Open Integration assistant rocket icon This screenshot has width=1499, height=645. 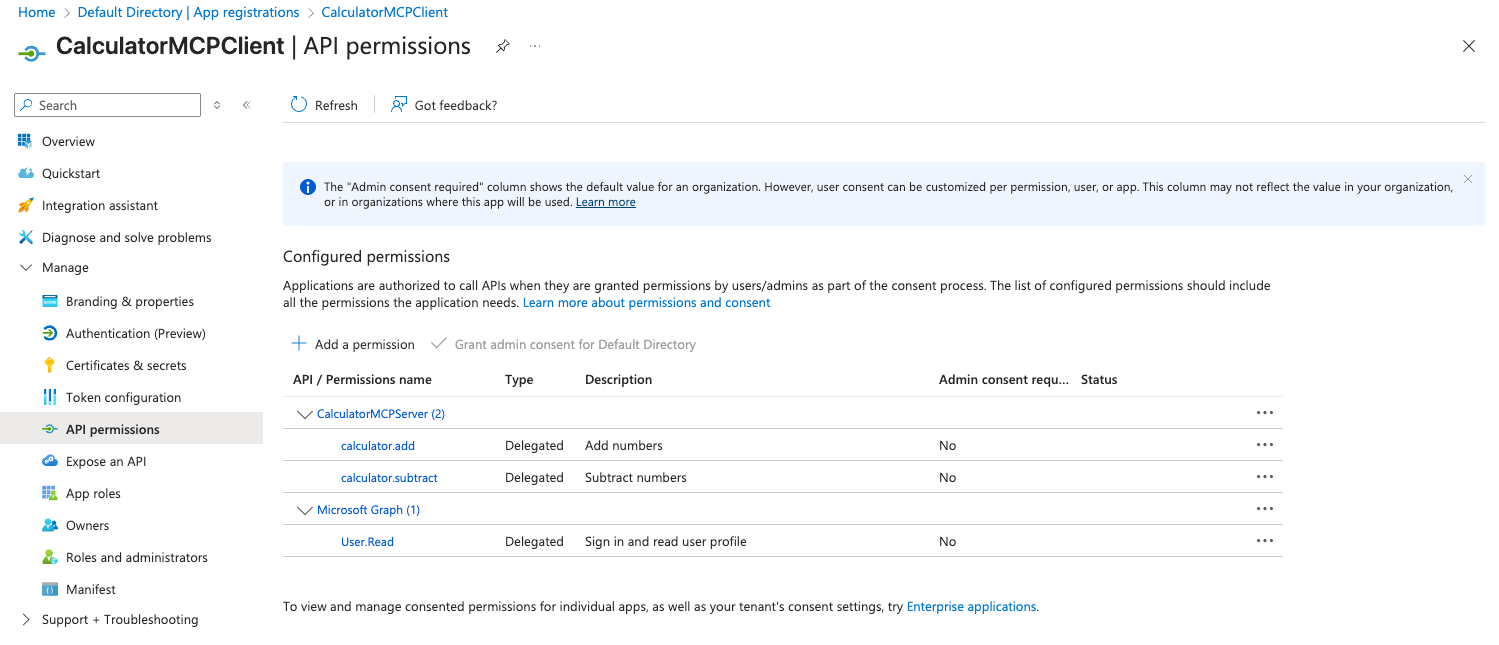26,205
